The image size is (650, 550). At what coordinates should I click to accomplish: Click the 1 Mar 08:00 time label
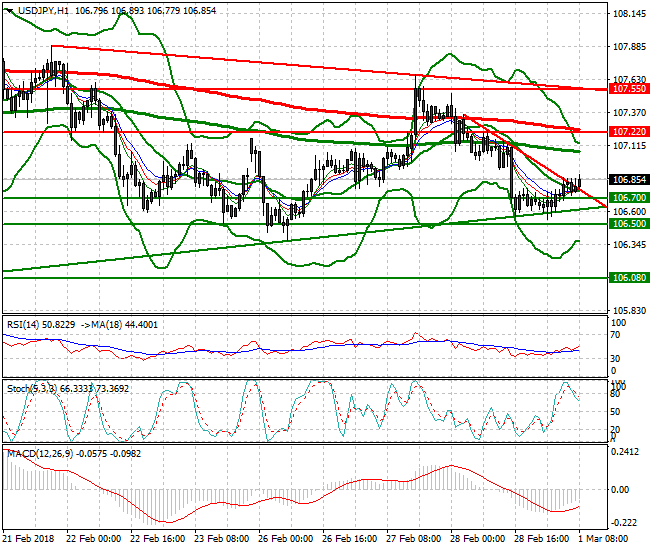[603, 539]
